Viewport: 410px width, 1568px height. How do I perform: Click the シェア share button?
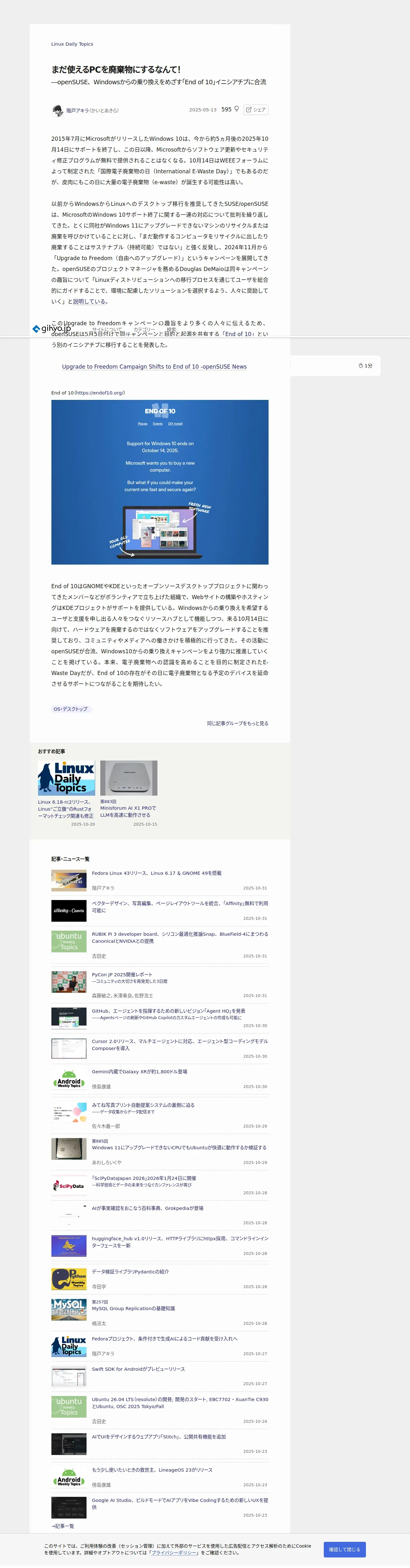(256, 110)
